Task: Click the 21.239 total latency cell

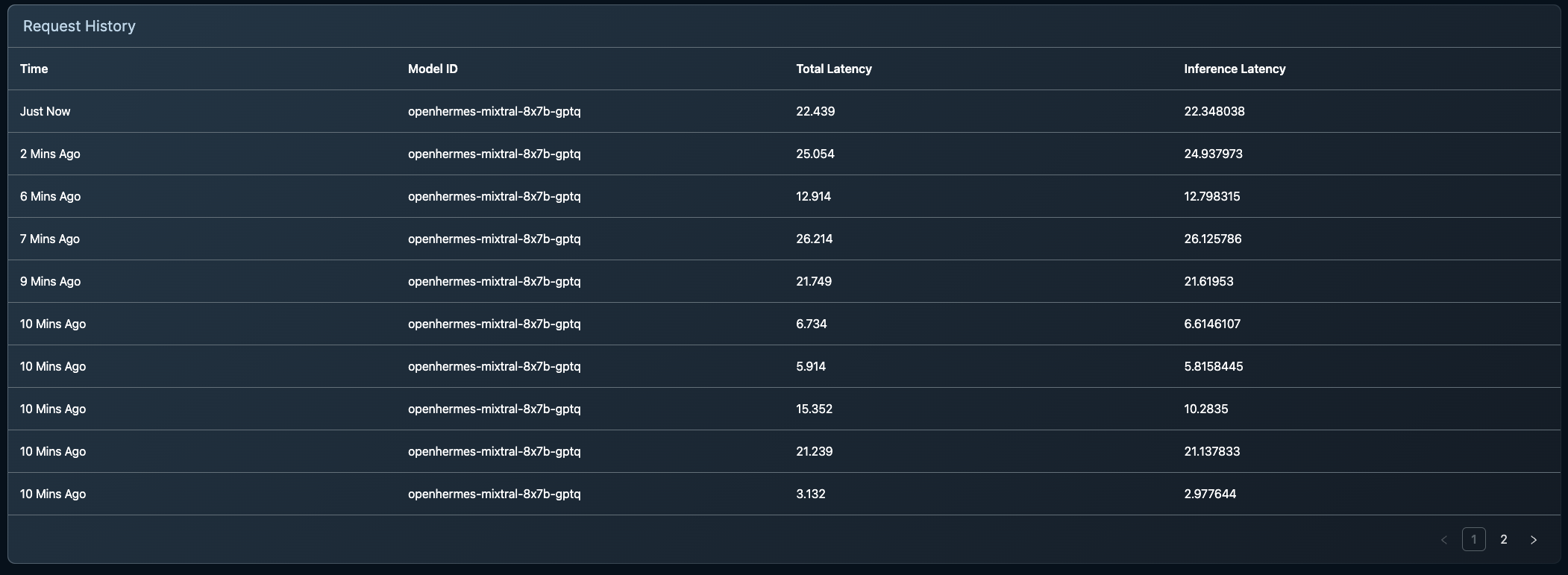Action: point(814,451)
